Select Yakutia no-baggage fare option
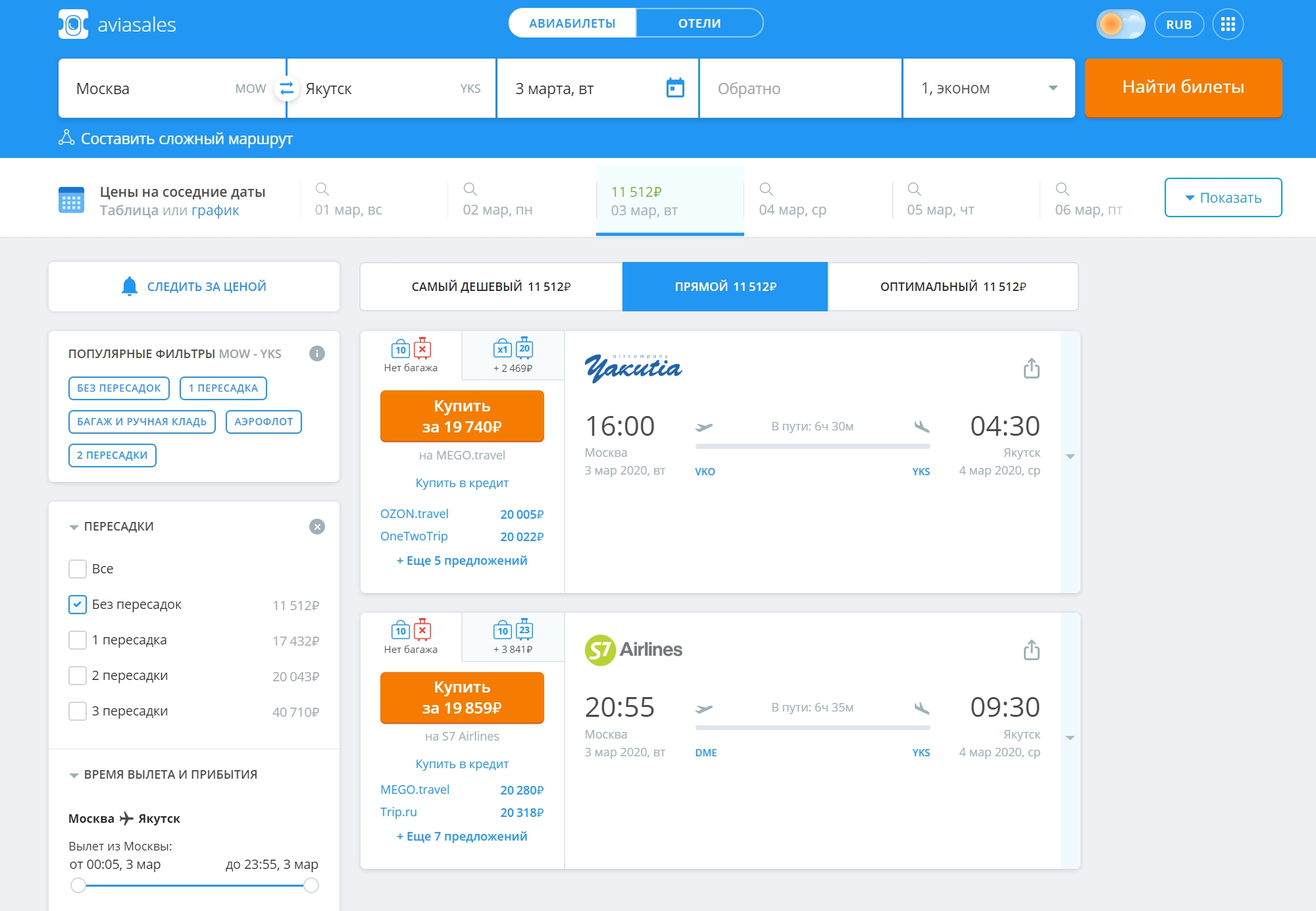The height and width of the screenshot is (911, 1316). [x=411, y=355]
